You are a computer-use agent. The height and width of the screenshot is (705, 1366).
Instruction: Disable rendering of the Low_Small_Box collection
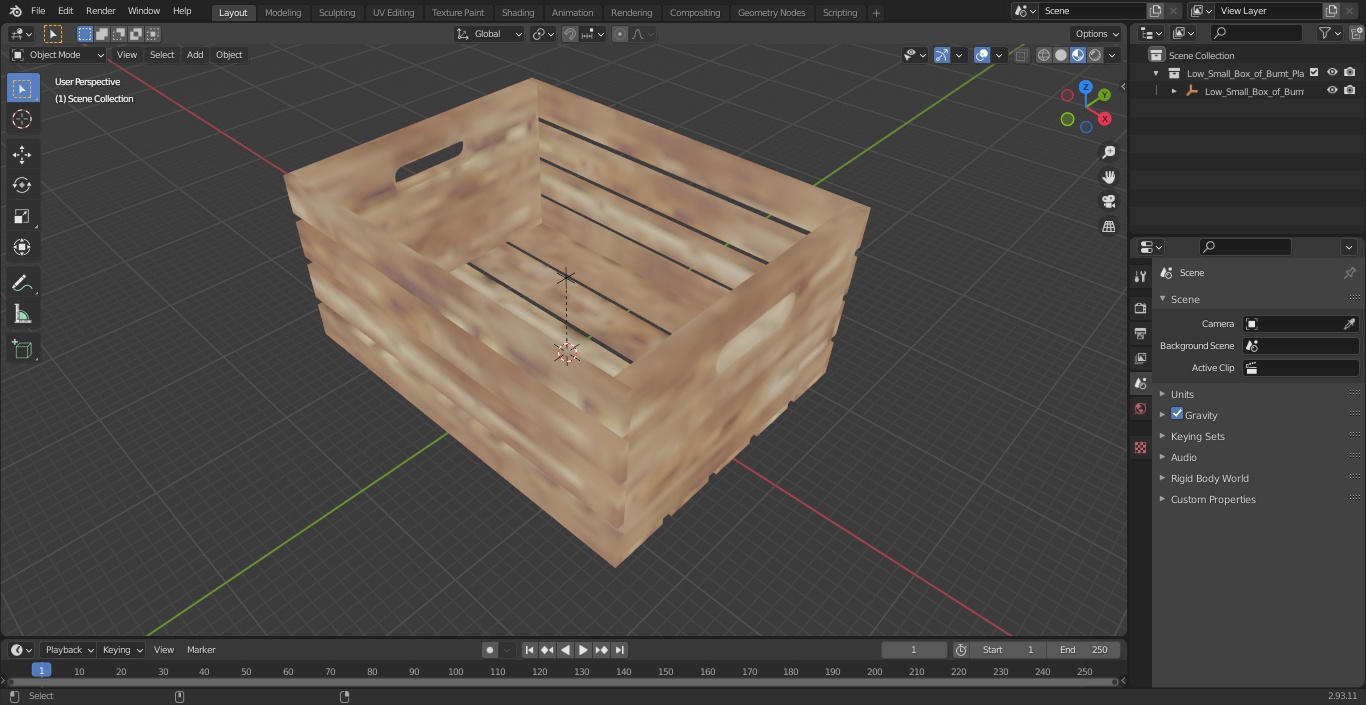point(1350,72)
